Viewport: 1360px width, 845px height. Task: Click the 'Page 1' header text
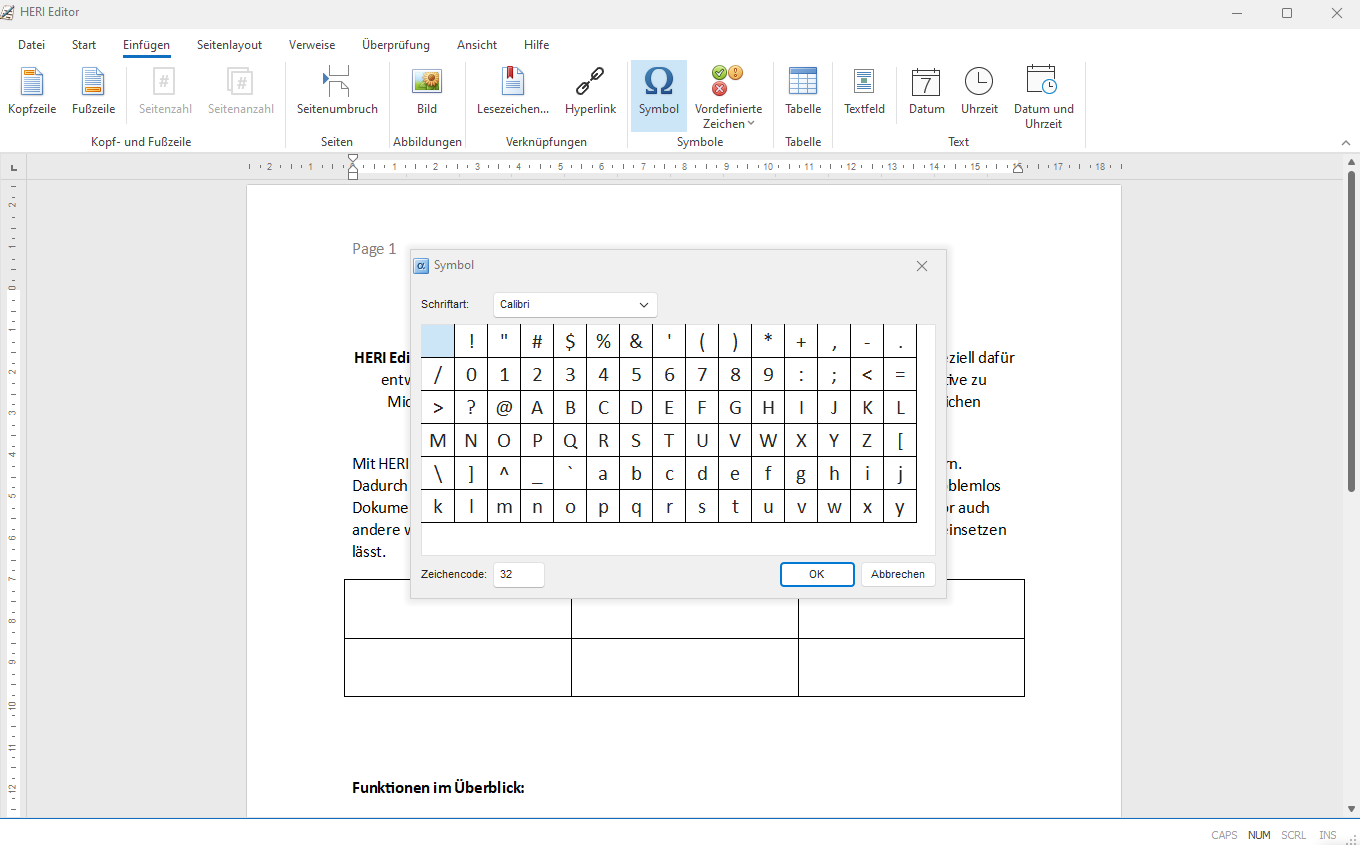click(374, 249)
